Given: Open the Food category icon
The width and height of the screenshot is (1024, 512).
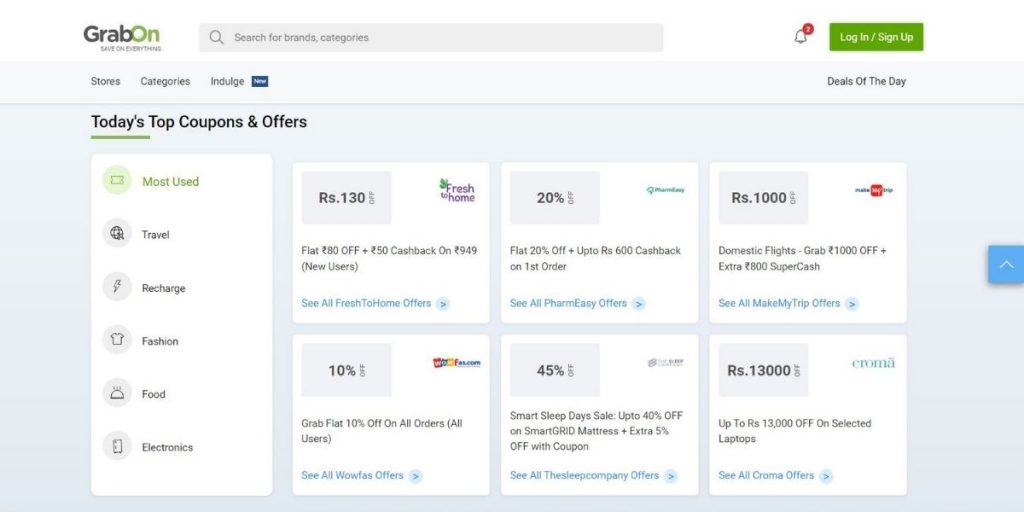Looking at the screenshot, I should coord(117,393).
